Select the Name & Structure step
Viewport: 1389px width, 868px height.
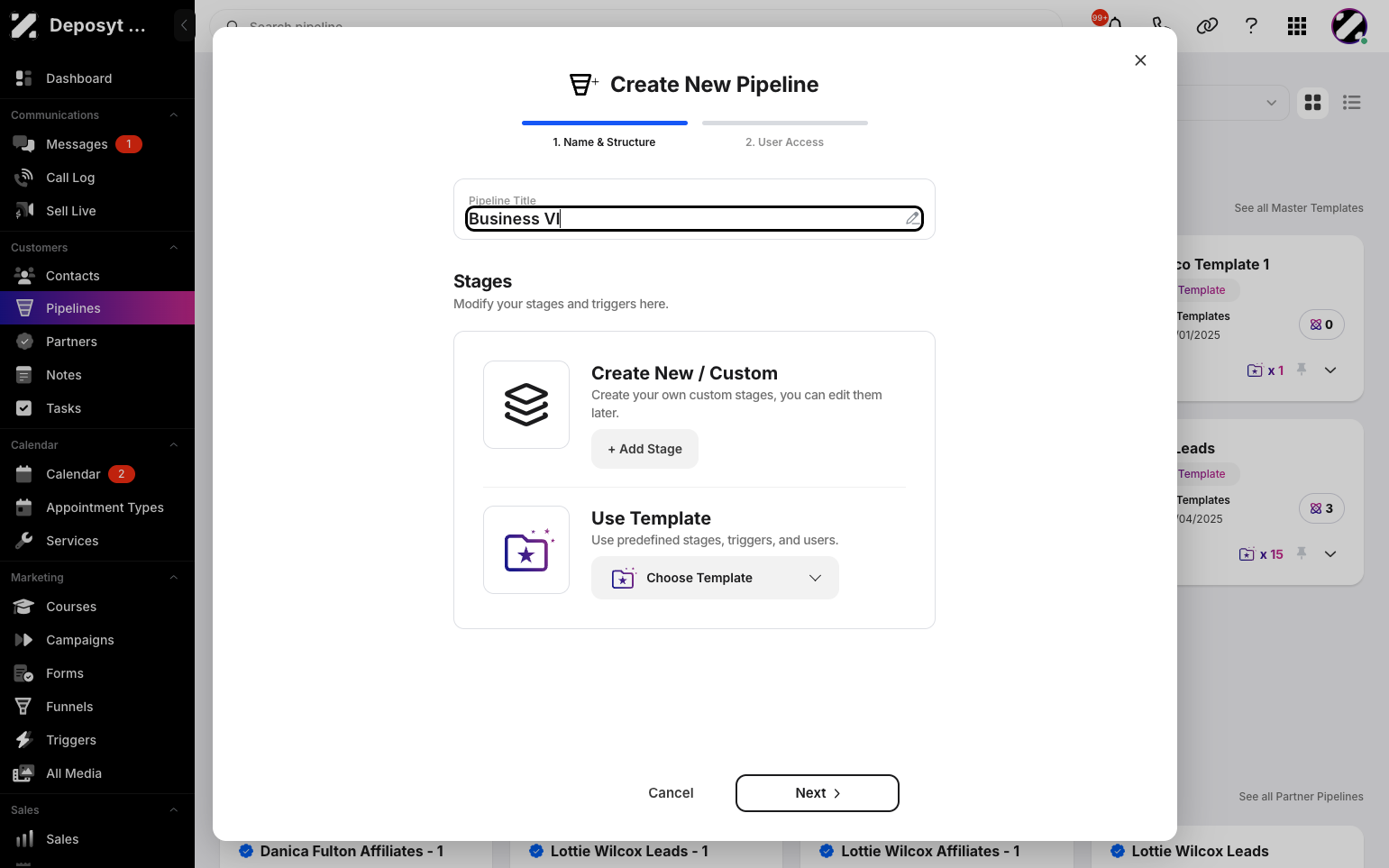[604, 142]
